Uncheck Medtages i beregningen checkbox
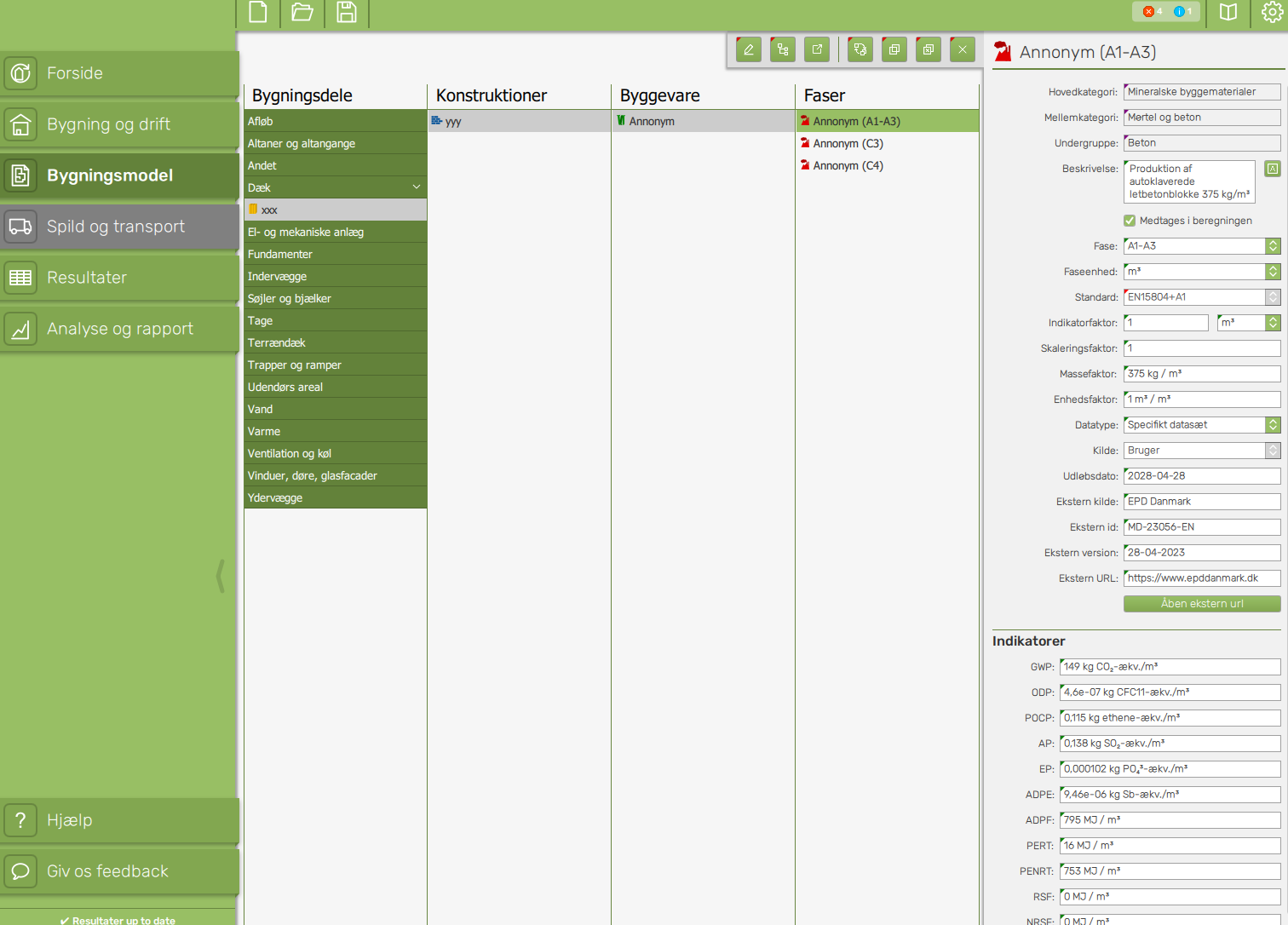Image resolution: width=1288 pixels, height=925 pixels. point(1130,221)
